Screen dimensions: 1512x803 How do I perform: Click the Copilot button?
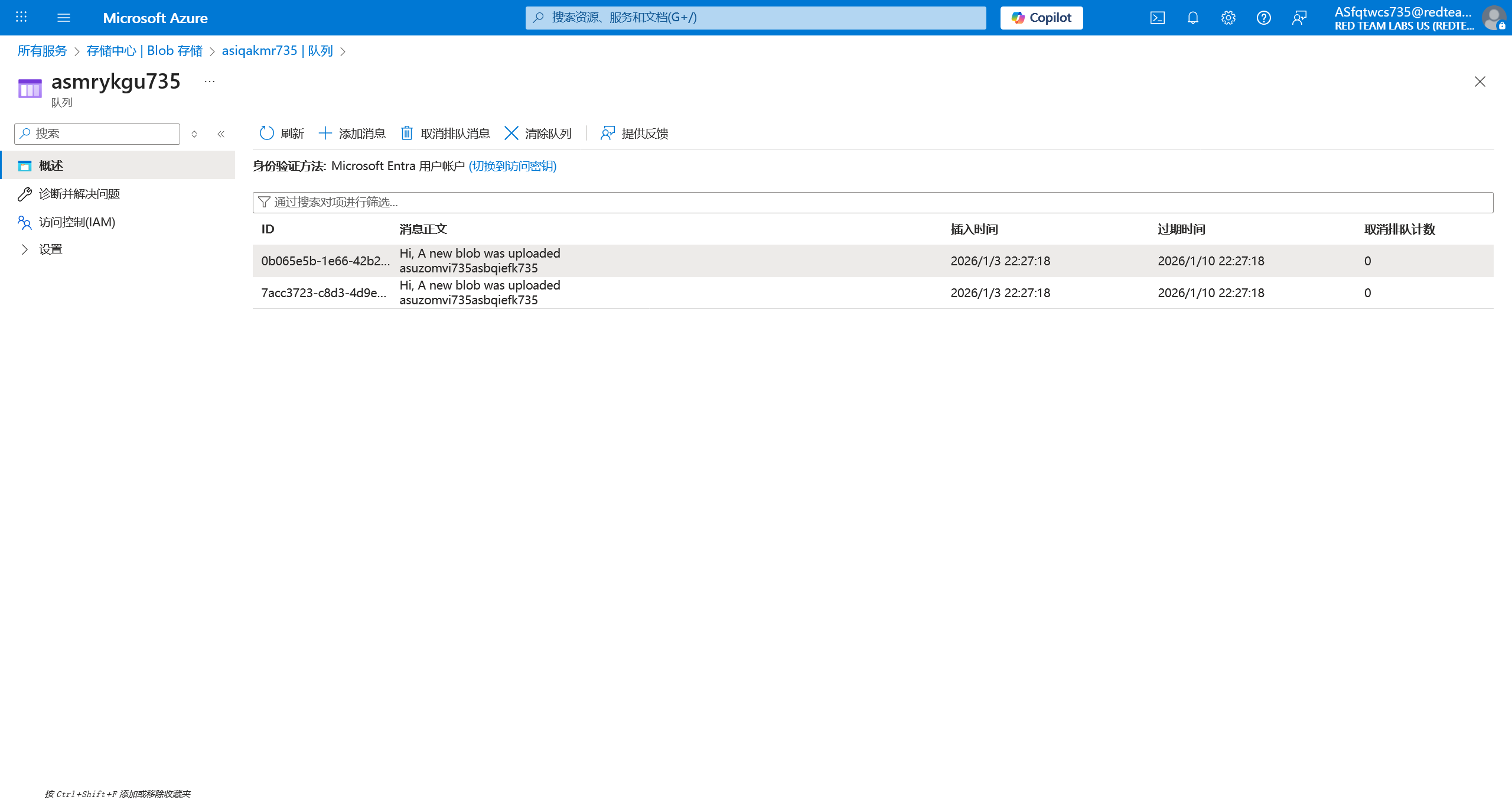1041,18
